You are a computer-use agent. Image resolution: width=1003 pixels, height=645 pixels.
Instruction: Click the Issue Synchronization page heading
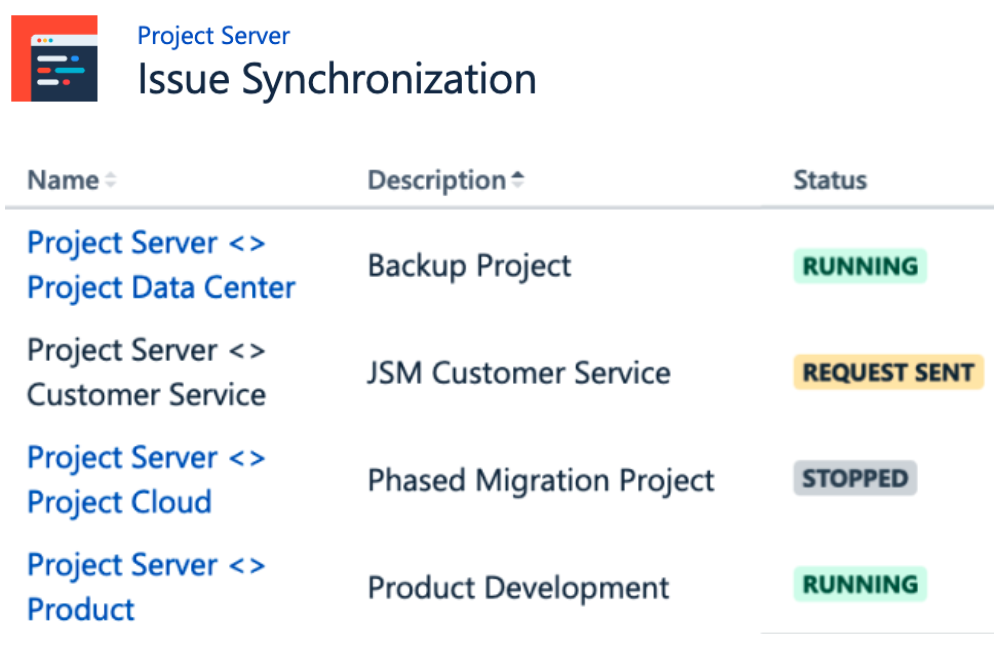(336, 80)
